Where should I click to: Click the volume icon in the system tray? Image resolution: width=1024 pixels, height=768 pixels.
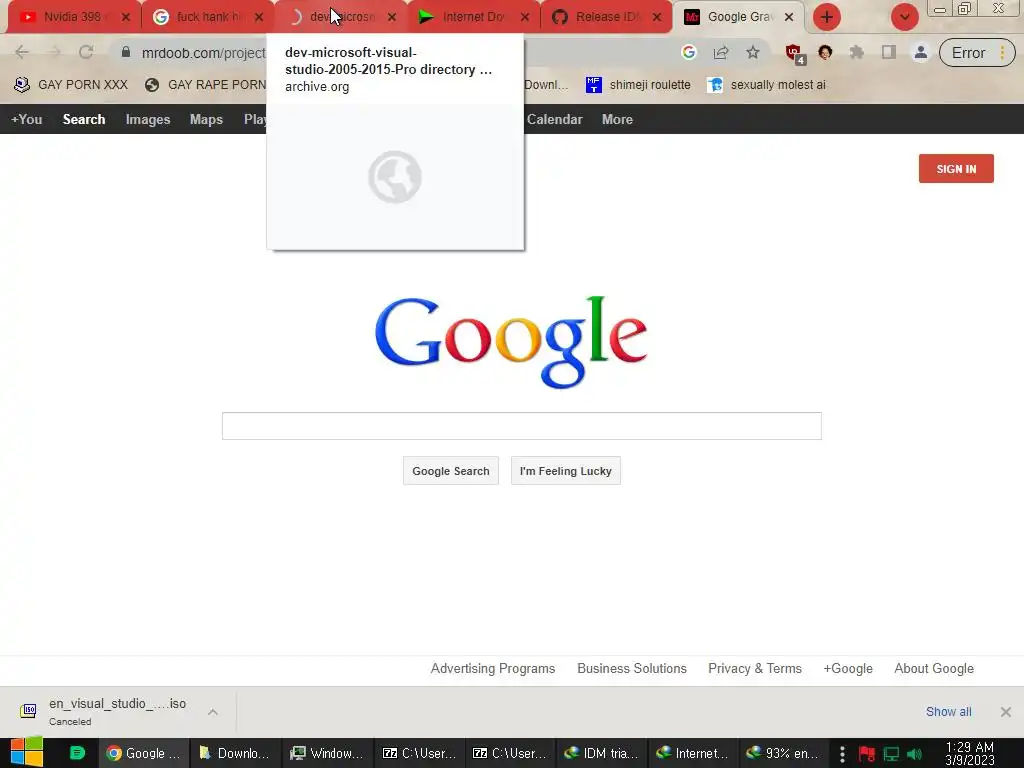915,754
